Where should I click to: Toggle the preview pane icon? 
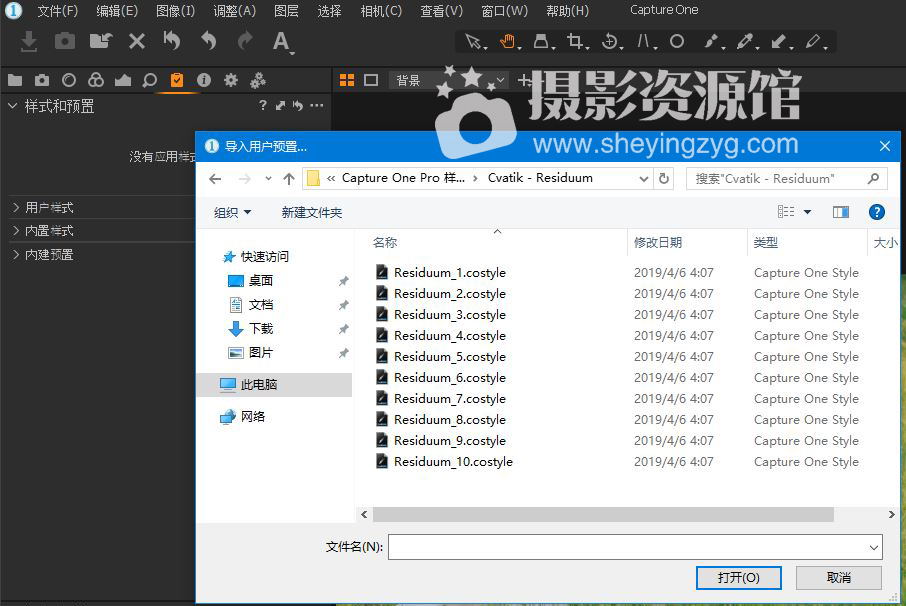[x=841, y=212]
